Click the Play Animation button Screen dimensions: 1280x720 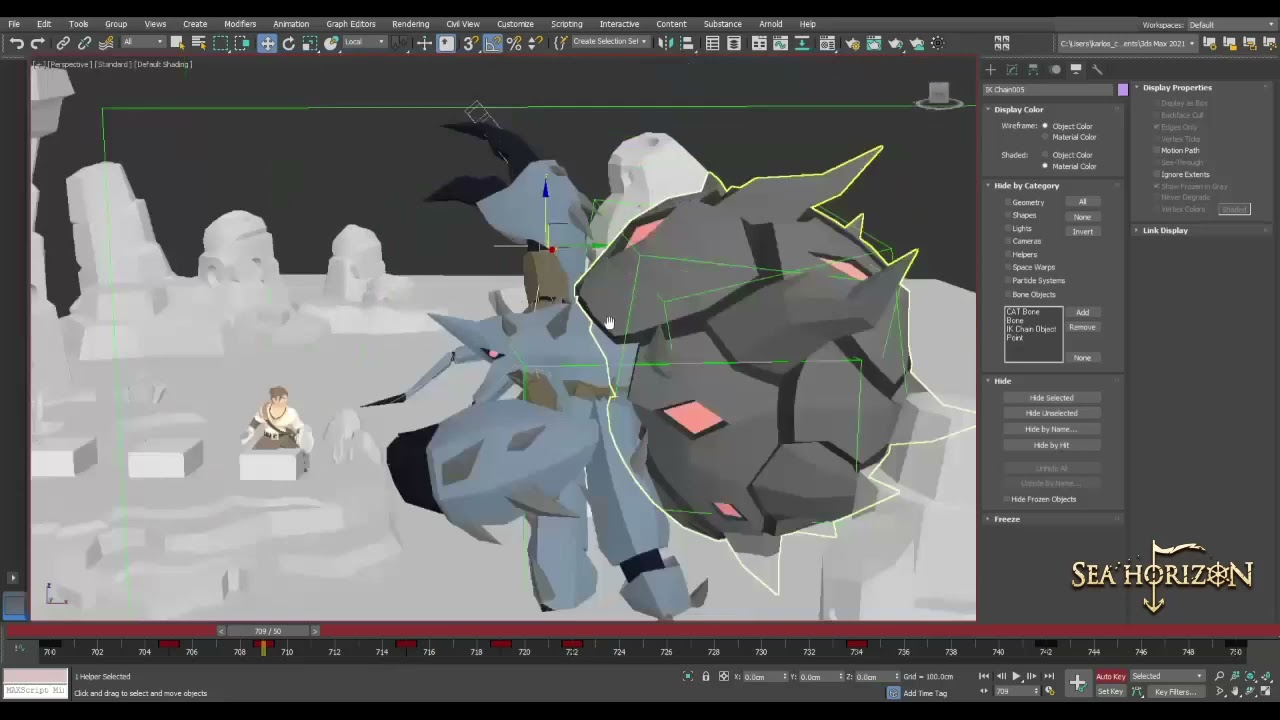click(x=1016, y=677)
